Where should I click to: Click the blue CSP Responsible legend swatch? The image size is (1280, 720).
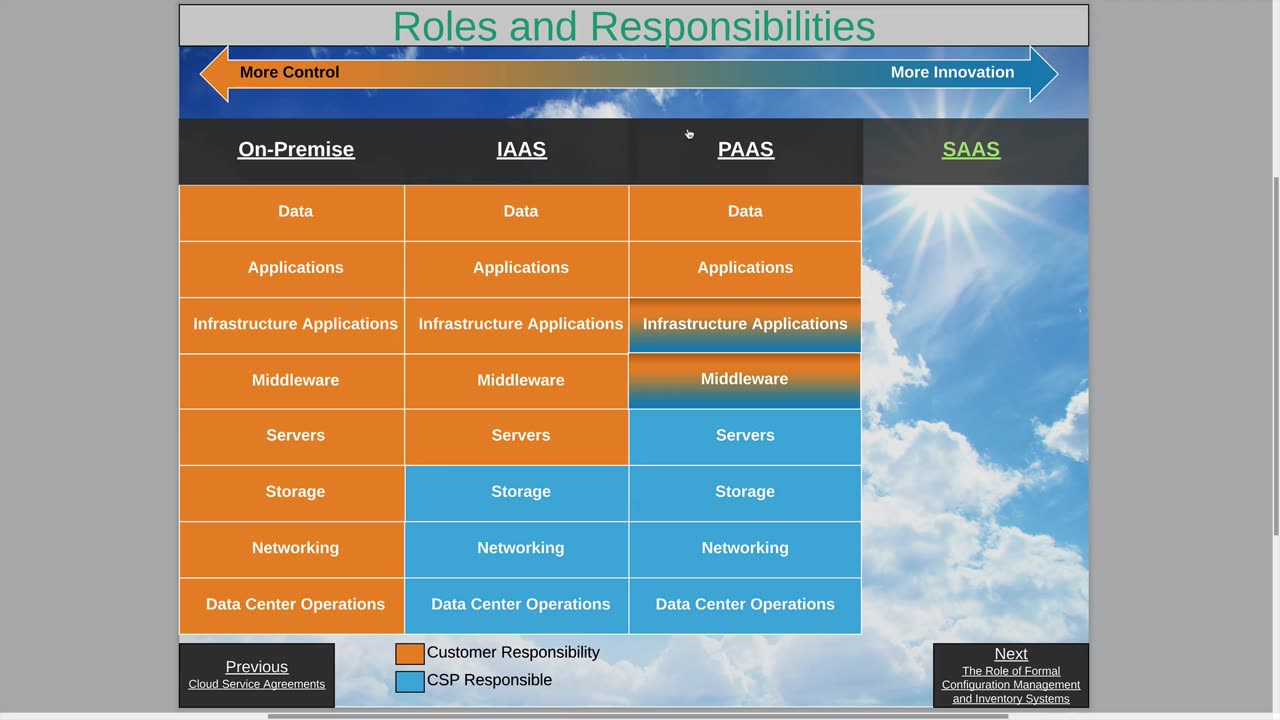click(410, 682)
